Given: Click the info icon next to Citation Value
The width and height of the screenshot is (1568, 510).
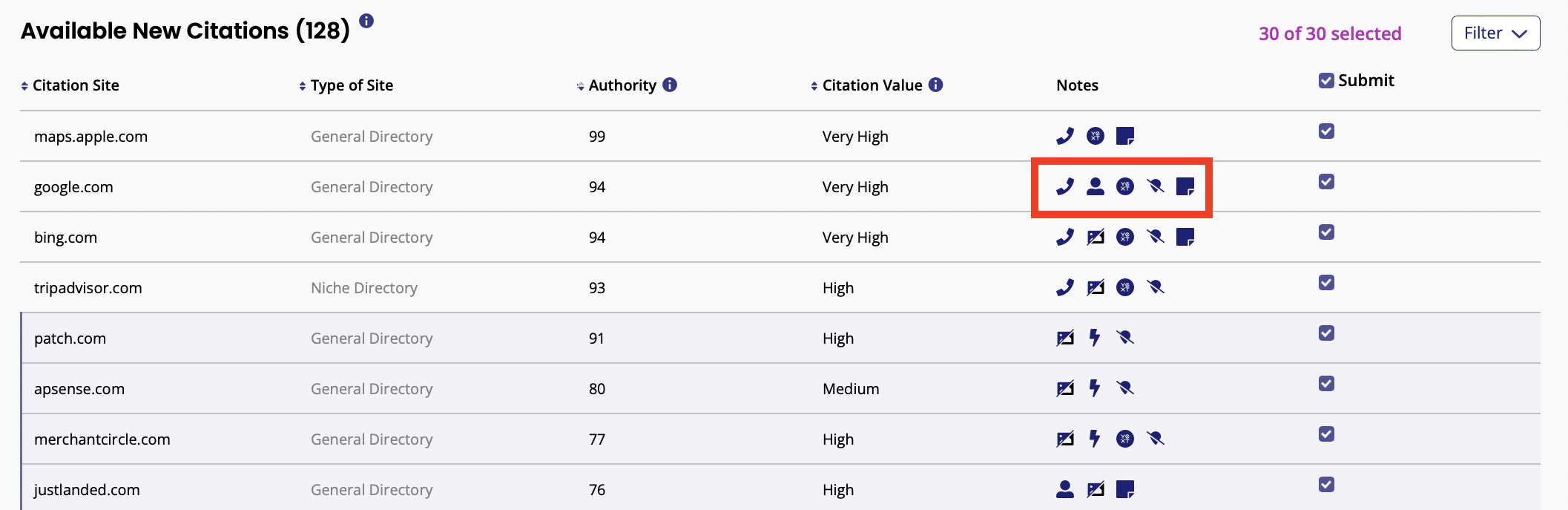Looking at the screenshot, I should [x=936, y=85].
